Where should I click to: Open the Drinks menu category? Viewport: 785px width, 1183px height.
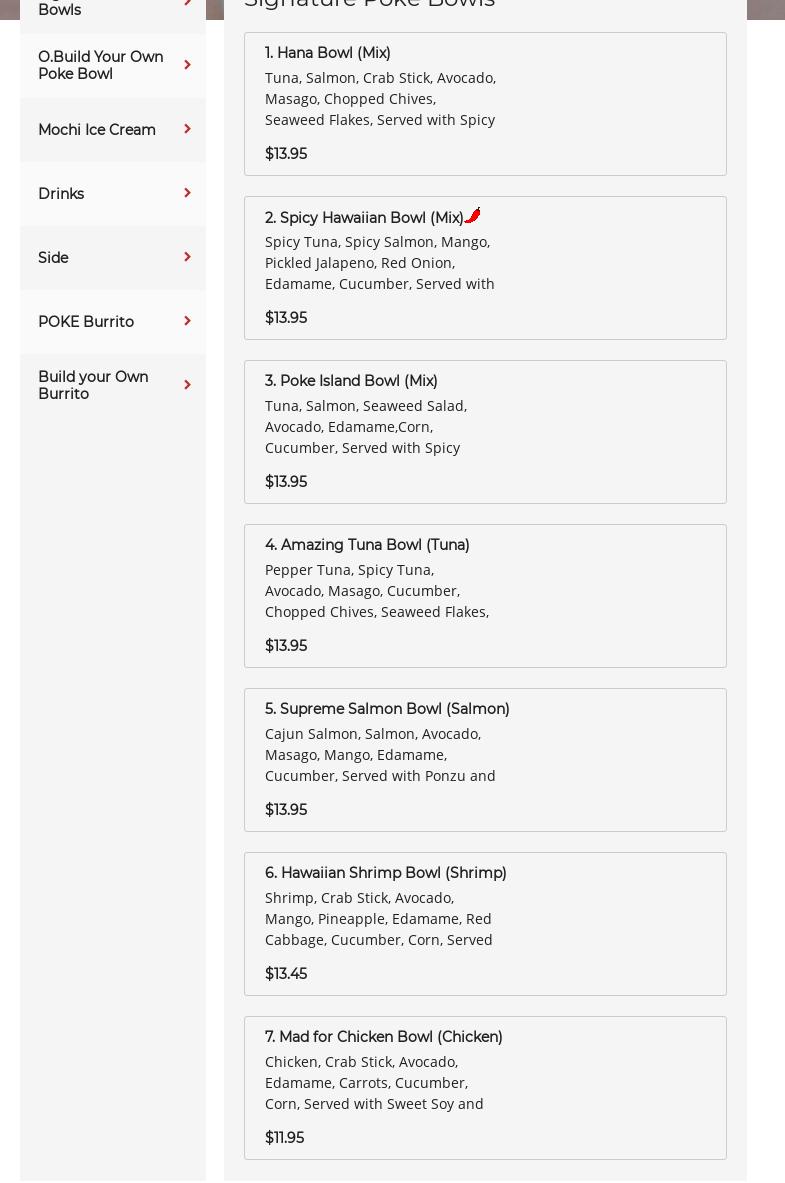(x=61, y=194)
